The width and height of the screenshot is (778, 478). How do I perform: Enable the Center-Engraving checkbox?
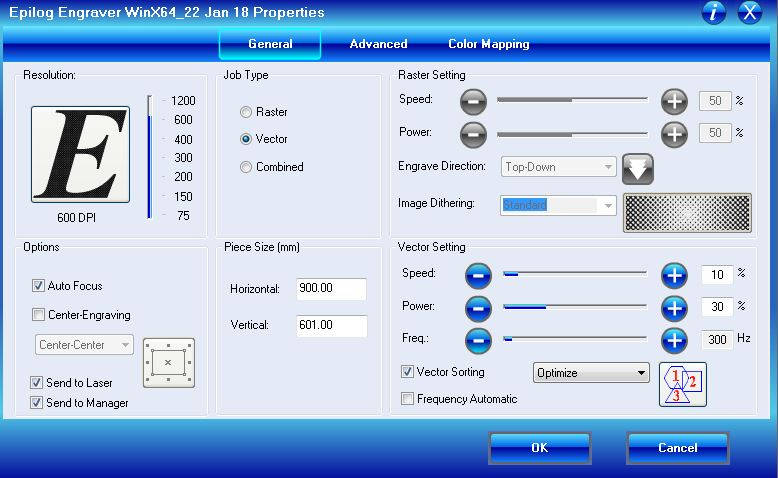[38, 314]
